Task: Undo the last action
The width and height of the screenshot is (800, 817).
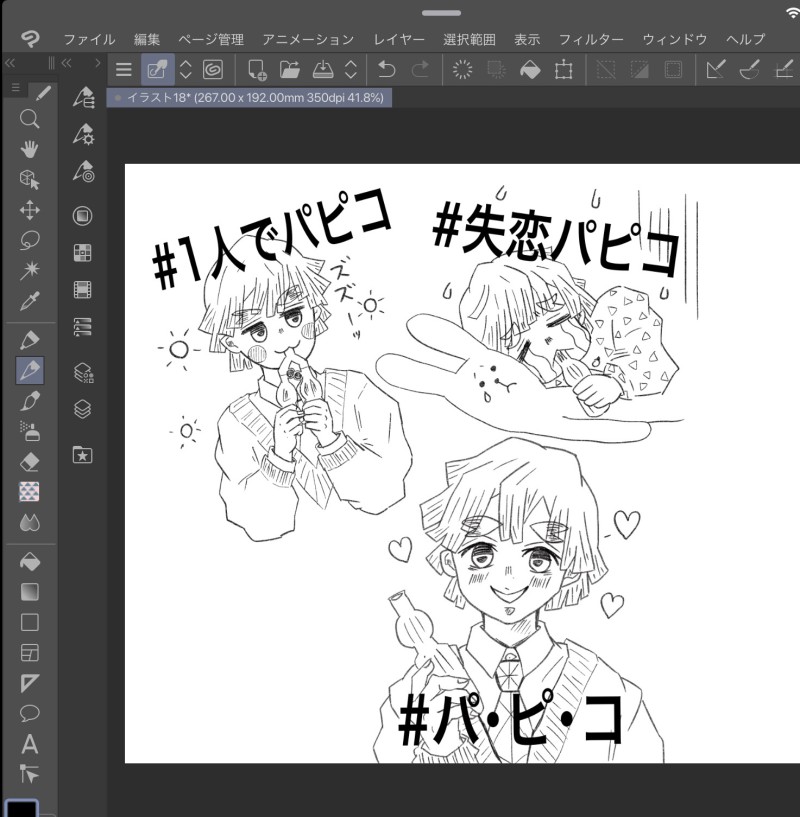Action: (386, 69)
